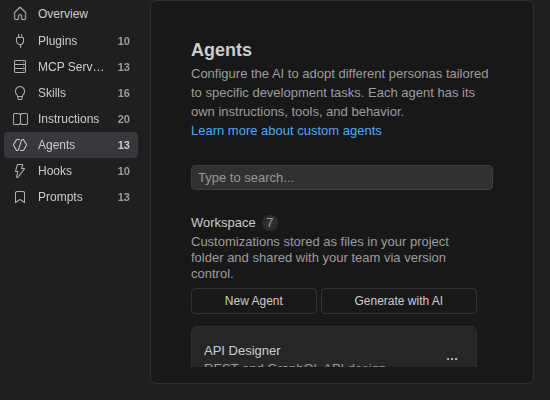This screenshot has width=550, height=400.
Task: Click the MCP Servers count 13
Action: pyautogui.click(x=123, y=67)
